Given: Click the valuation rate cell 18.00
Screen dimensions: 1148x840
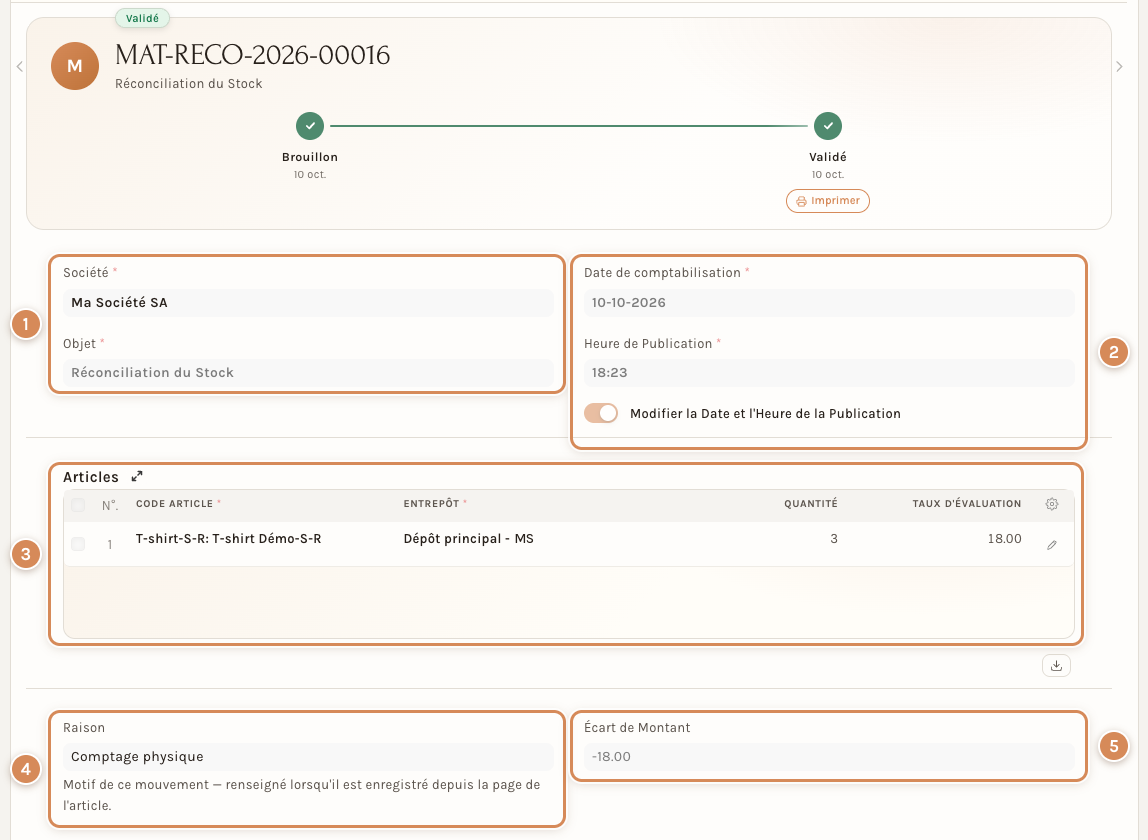Looking at the screenshot, I should click(x=1004, y=539).
